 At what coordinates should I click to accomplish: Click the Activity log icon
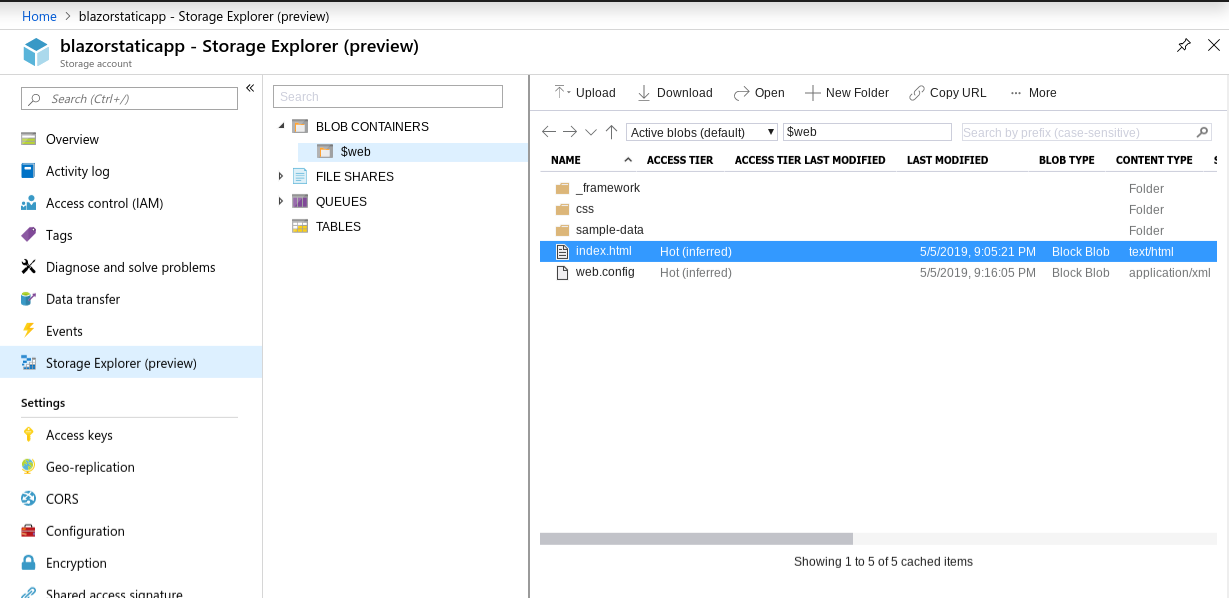[x=29, y=171]
